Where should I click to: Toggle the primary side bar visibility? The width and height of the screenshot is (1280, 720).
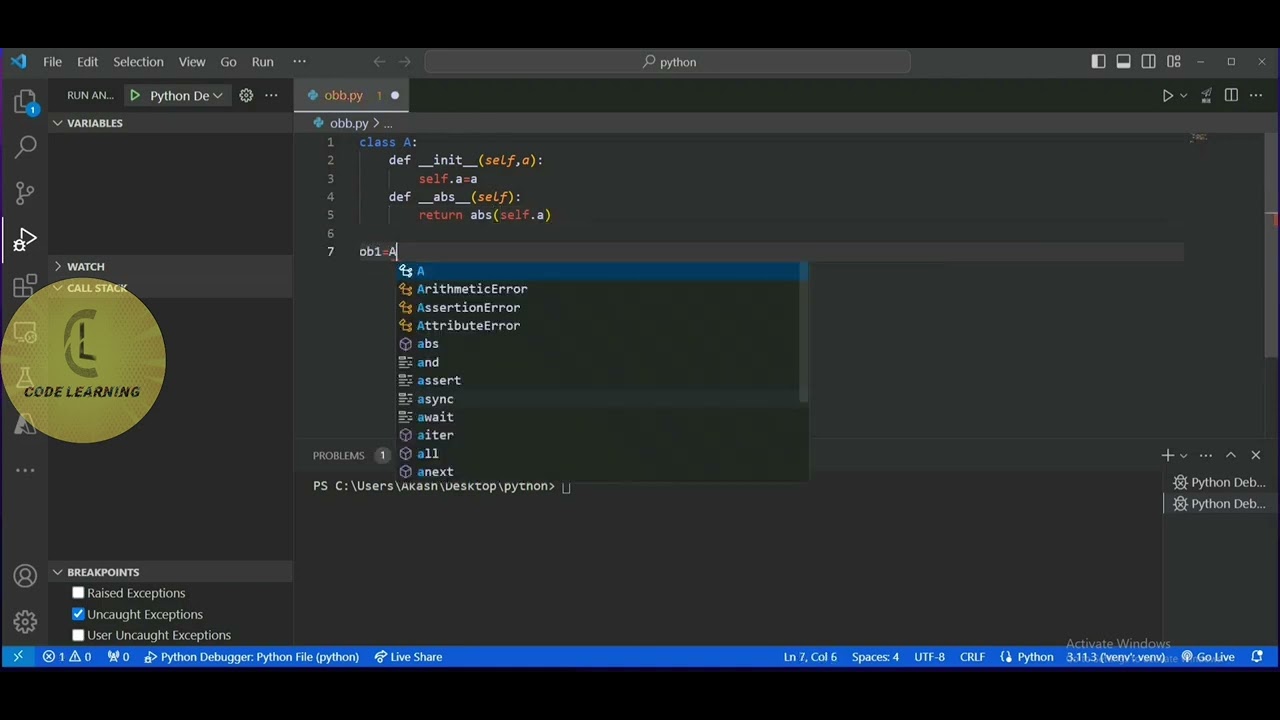tap(1098, 61)
